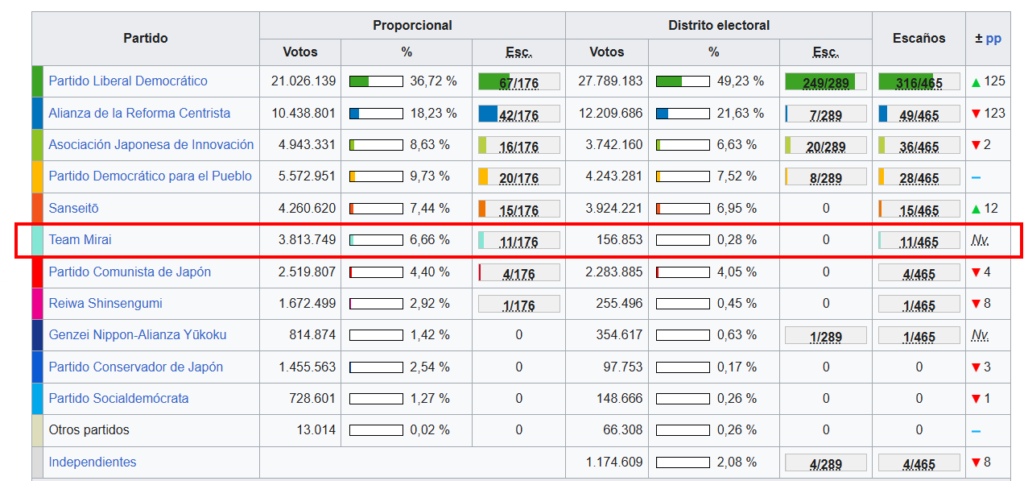Image resolution: width=1024 pixels, height=481 pixels.
Task: Click the 20/289 district seats bar
Action: pyautogui.click(x=825, y=145)
